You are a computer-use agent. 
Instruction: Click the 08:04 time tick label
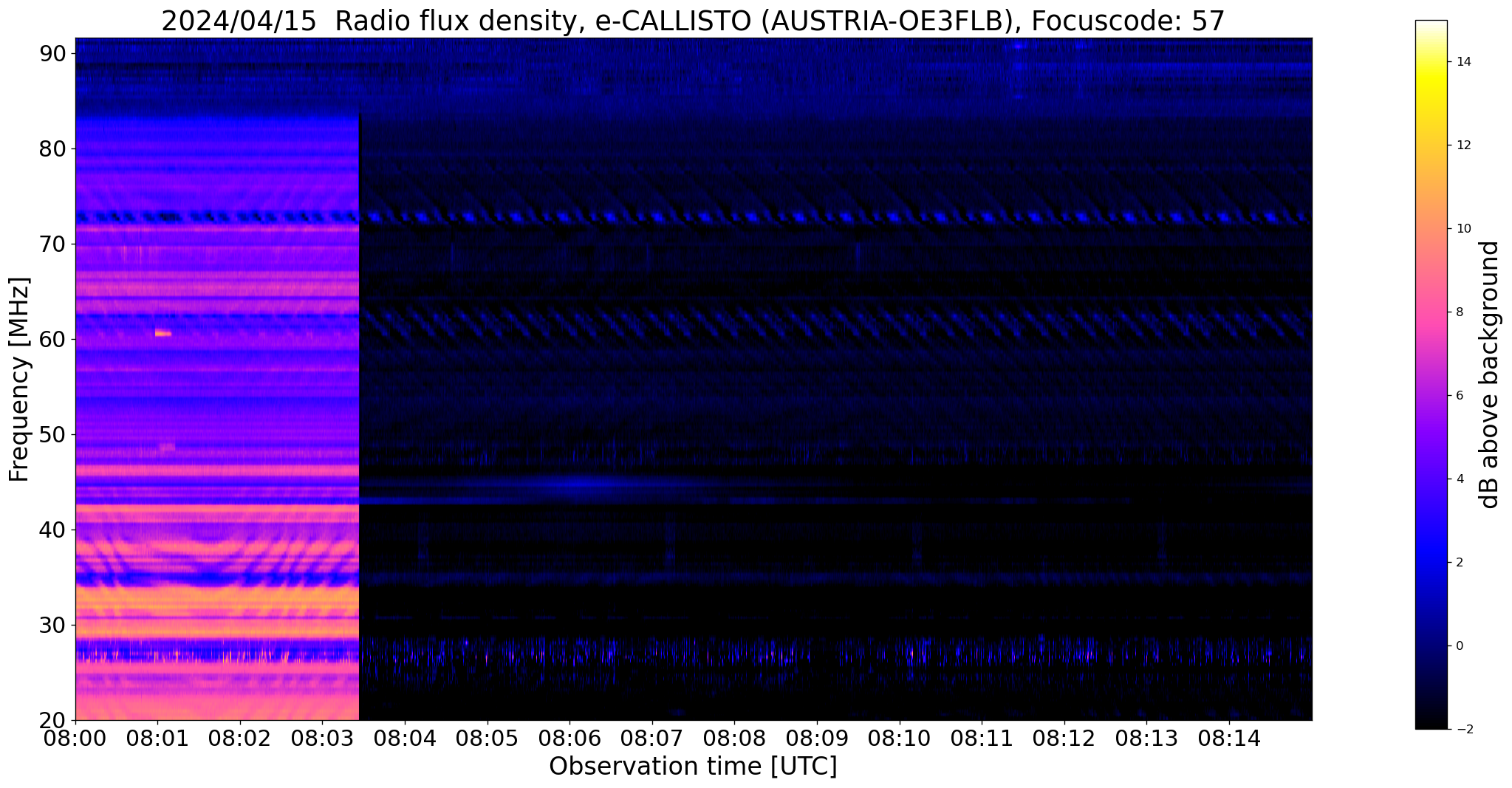405,737
